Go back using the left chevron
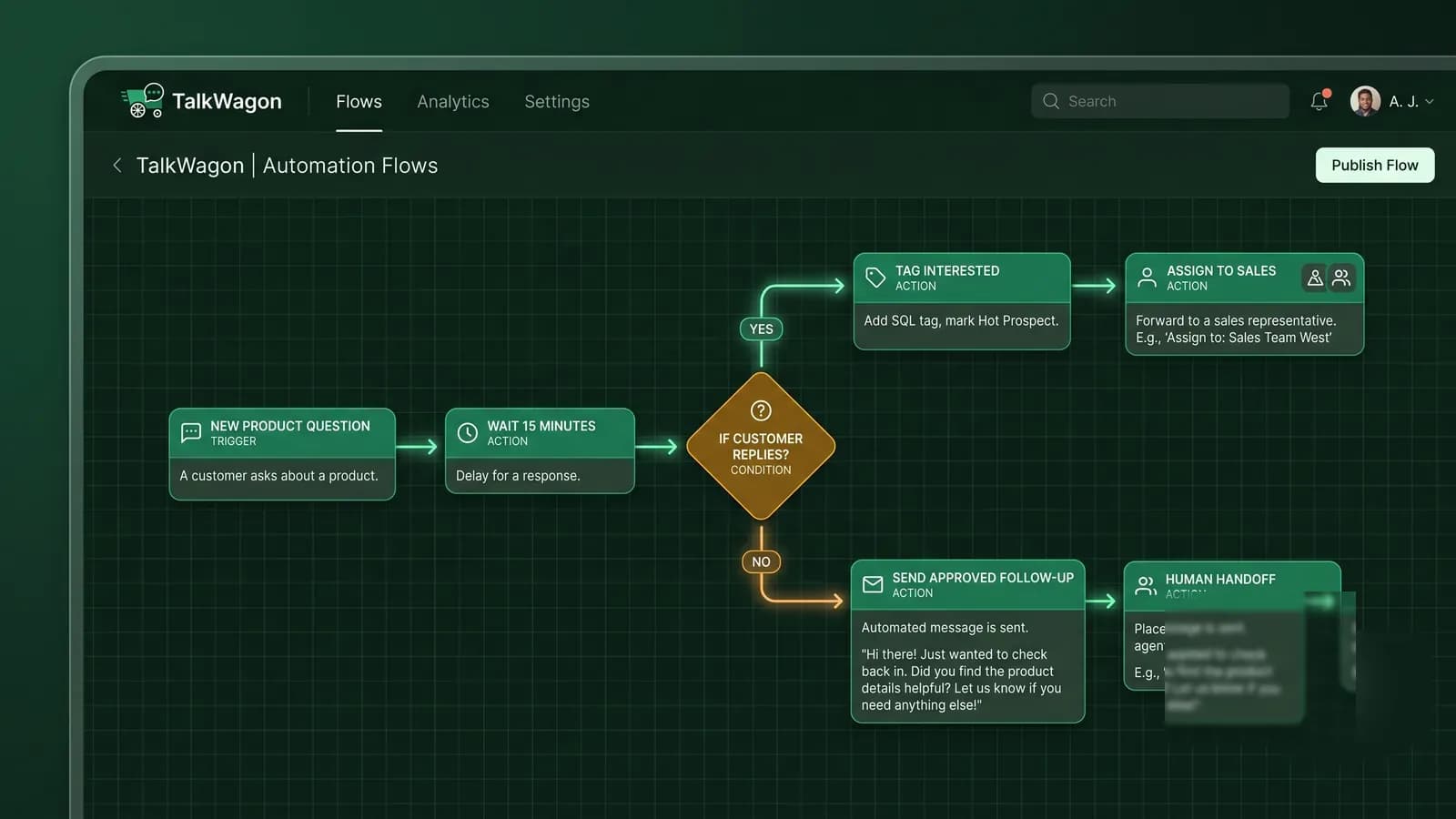This screenshot has width=1456, height=819. point(116,165)
